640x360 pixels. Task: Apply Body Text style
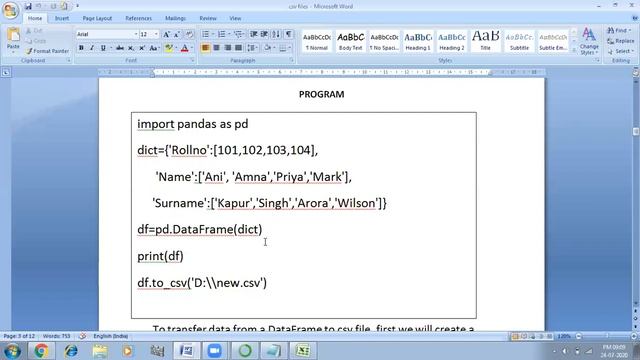351,41
